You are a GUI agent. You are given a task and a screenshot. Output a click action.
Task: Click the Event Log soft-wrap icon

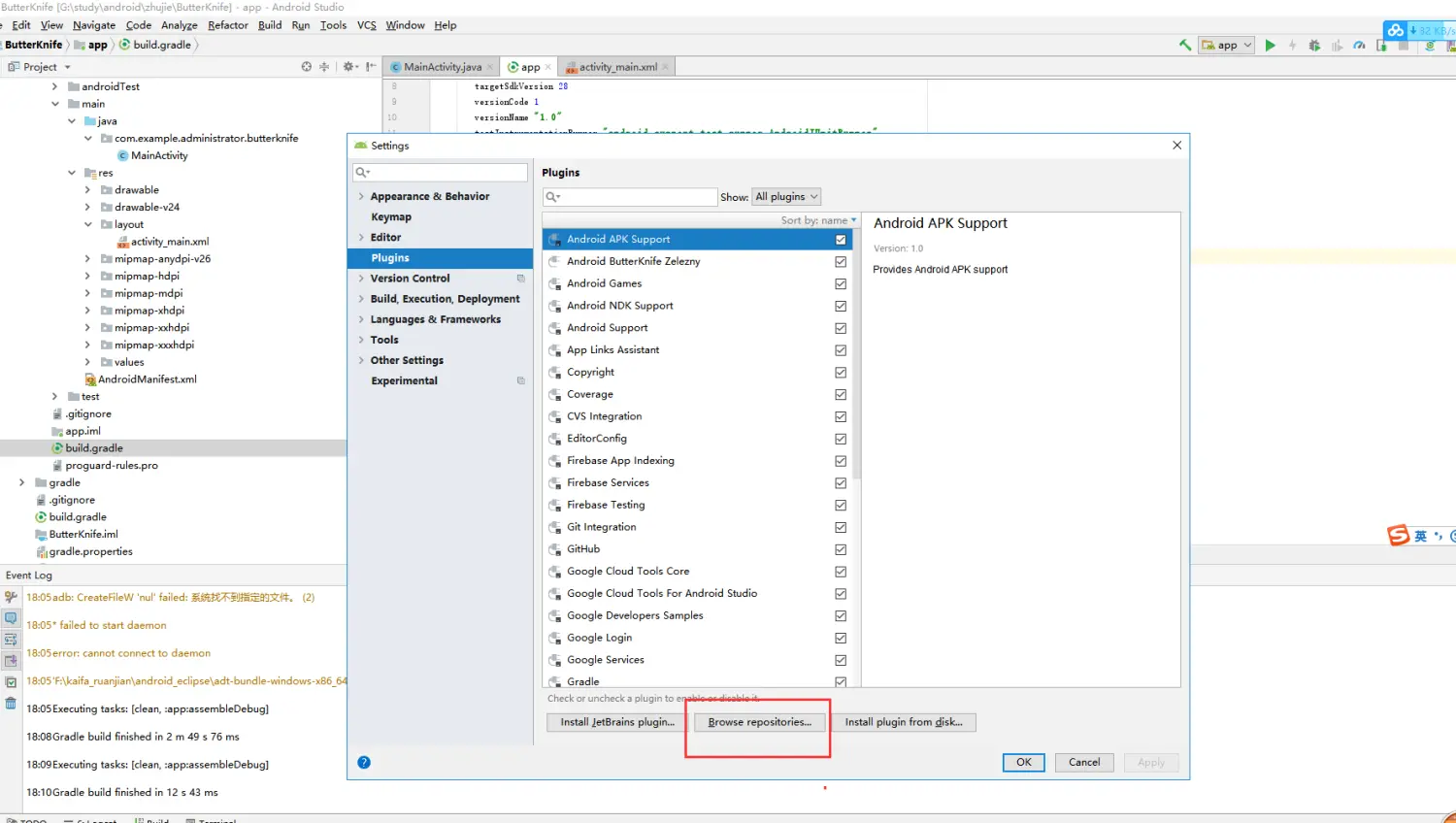pyautogui.click(x=11, y=640)
